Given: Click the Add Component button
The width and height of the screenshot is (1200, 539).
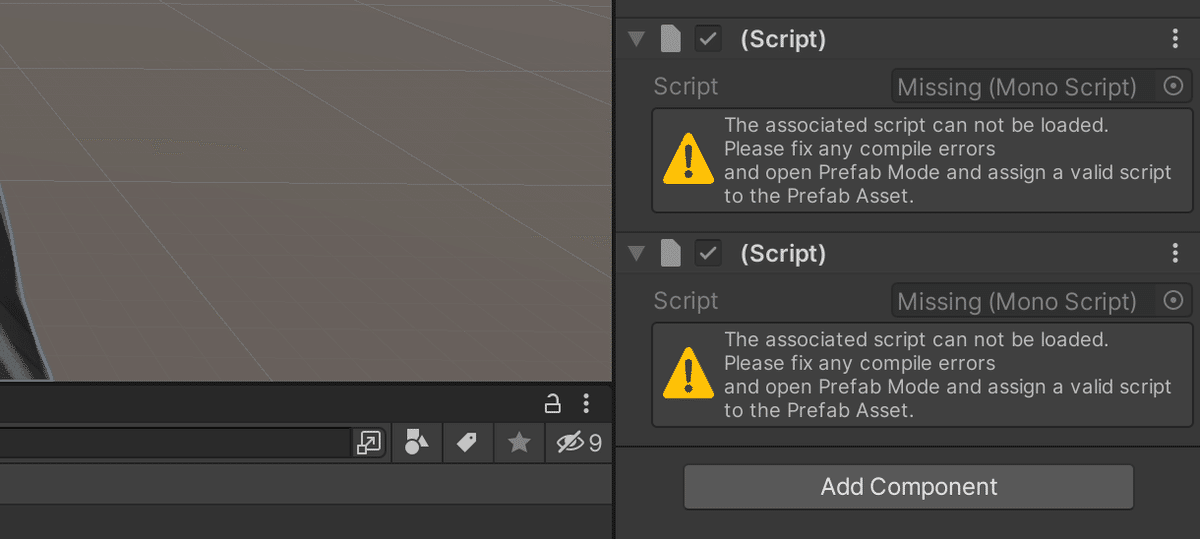Looking at the screenshot, I should click(908, 487).
